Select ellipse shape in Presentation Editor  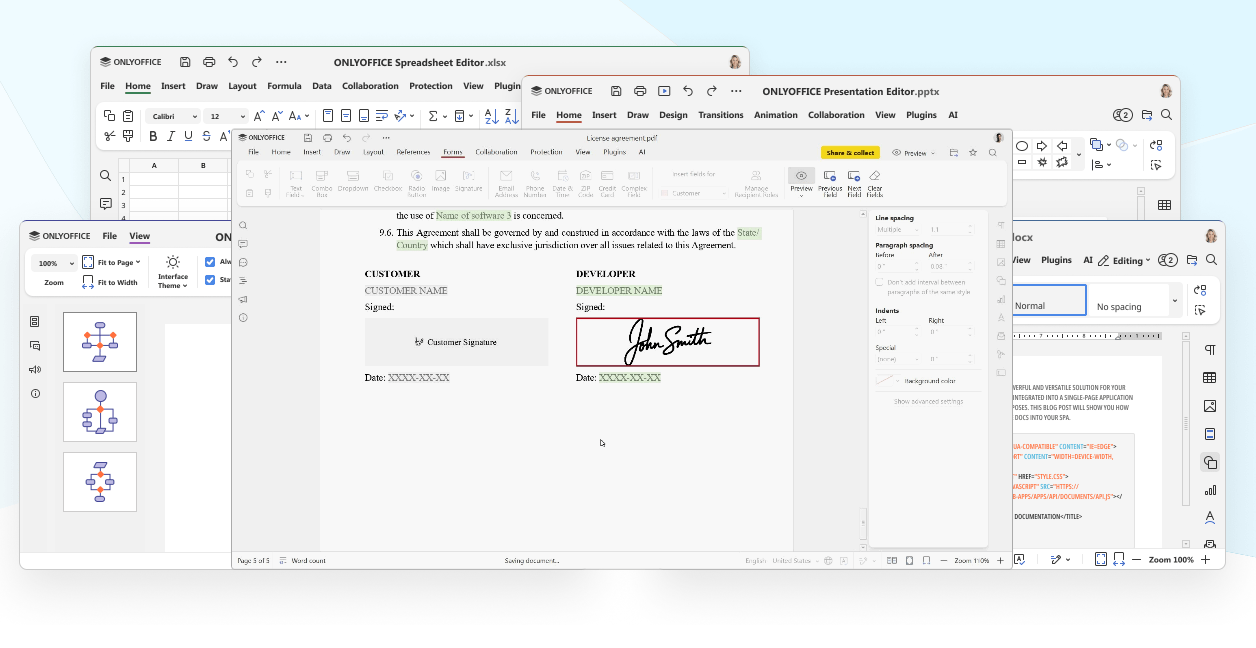pos(1022,146)
